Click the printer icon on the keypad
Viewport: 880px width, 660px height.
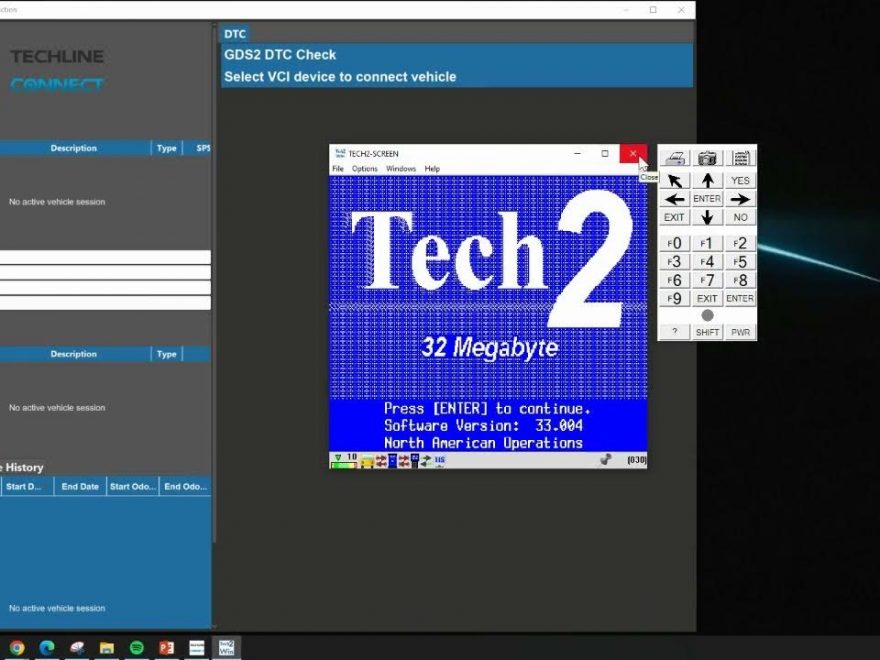675,158
